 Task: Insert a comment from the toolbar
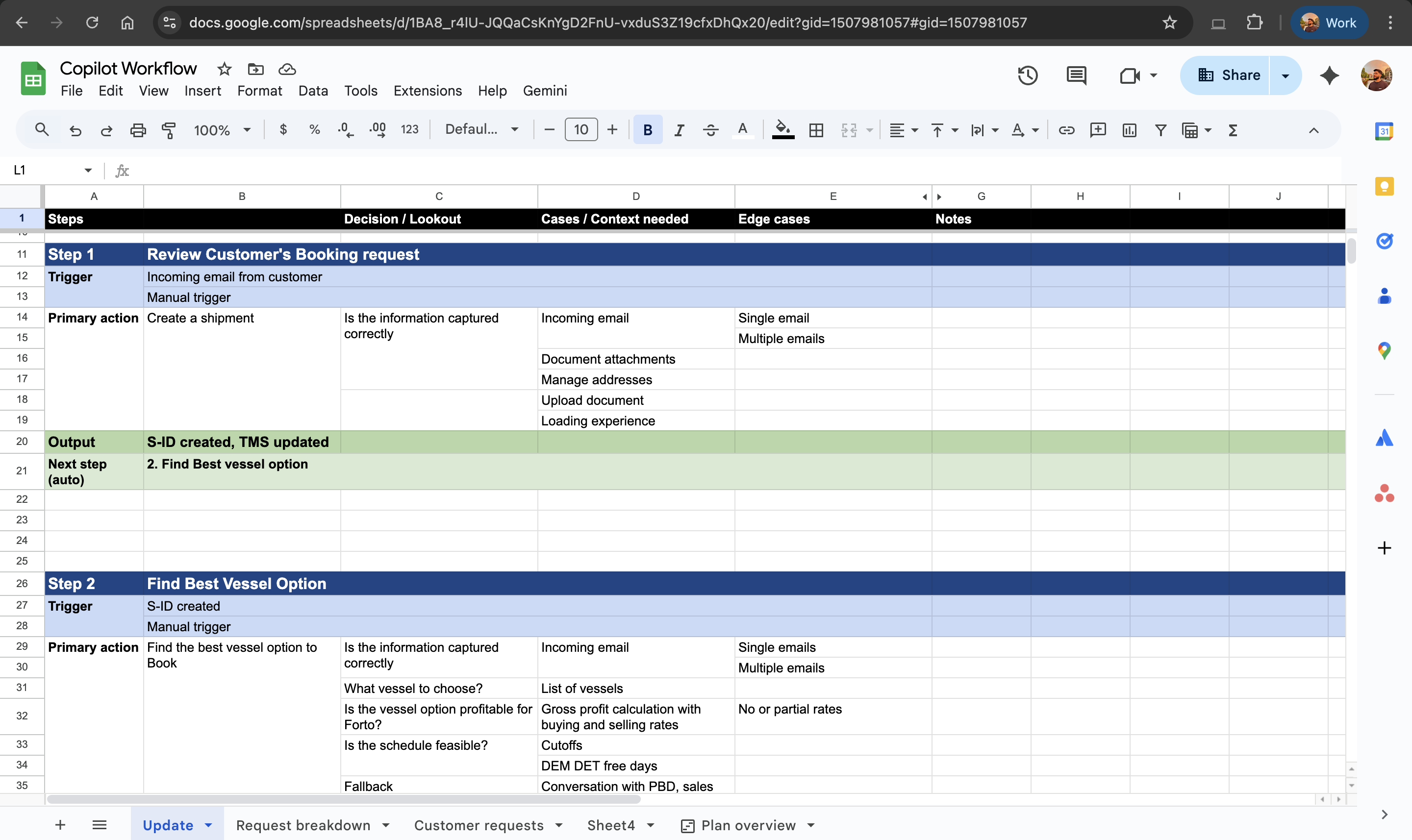(x=1097, y=130)
